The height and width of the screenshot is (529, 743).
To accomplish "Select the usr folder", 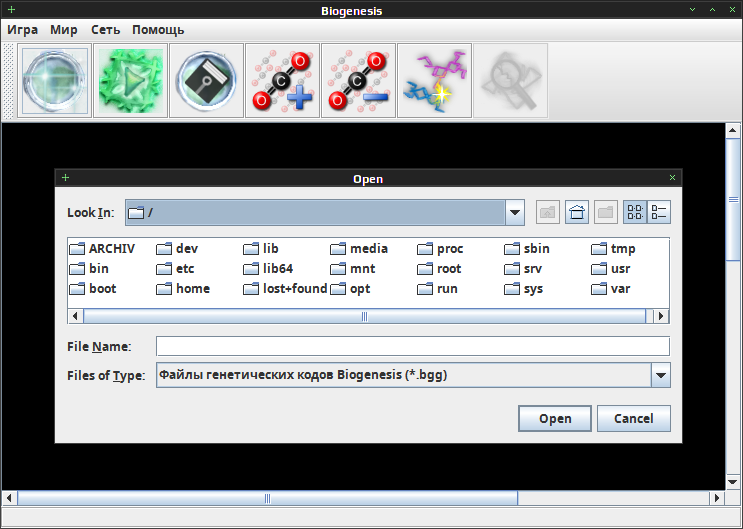I will click(x=611, y=269).
